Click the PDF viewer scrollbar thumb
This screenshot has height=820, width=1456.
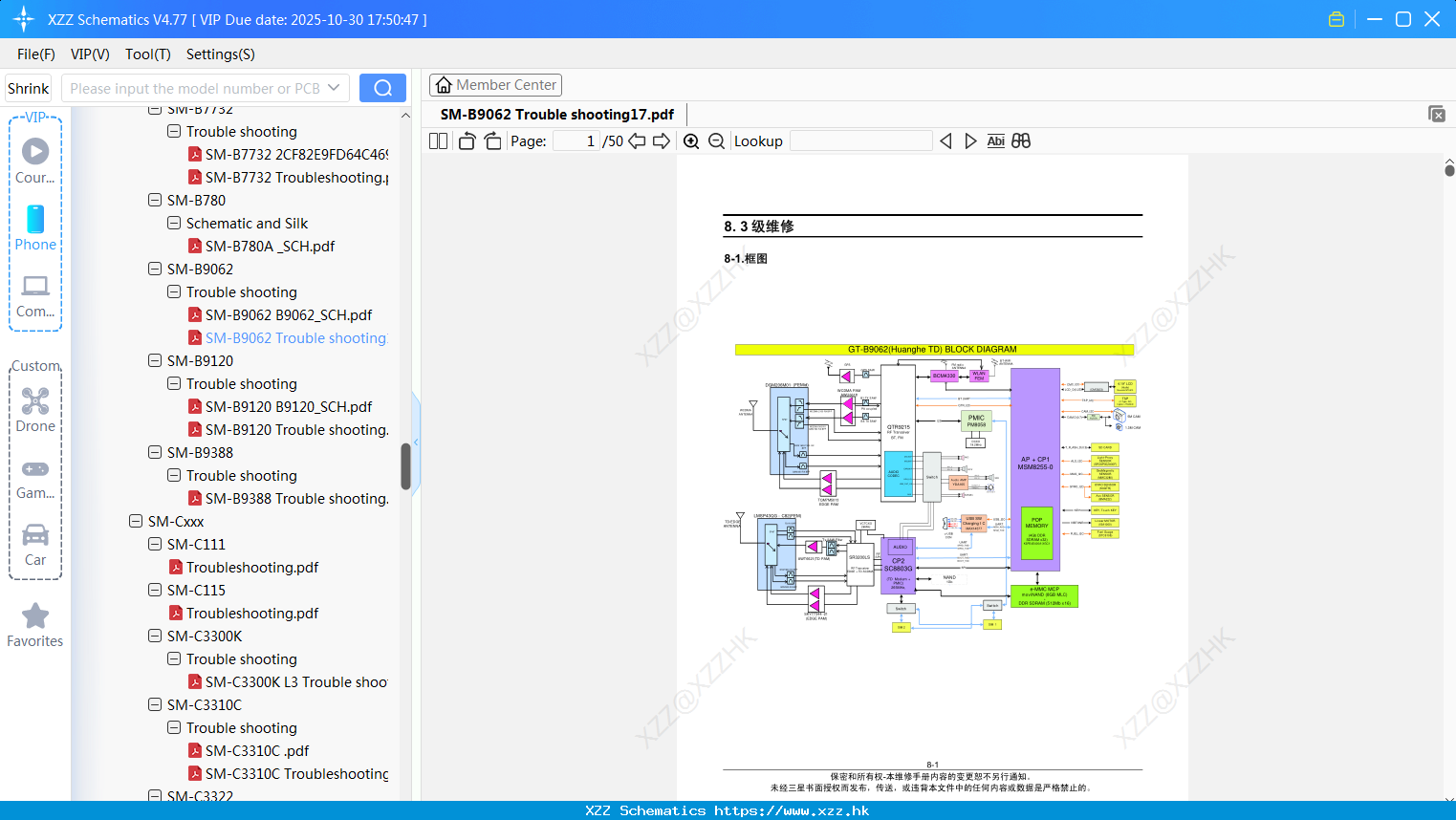pos(1449,170)
